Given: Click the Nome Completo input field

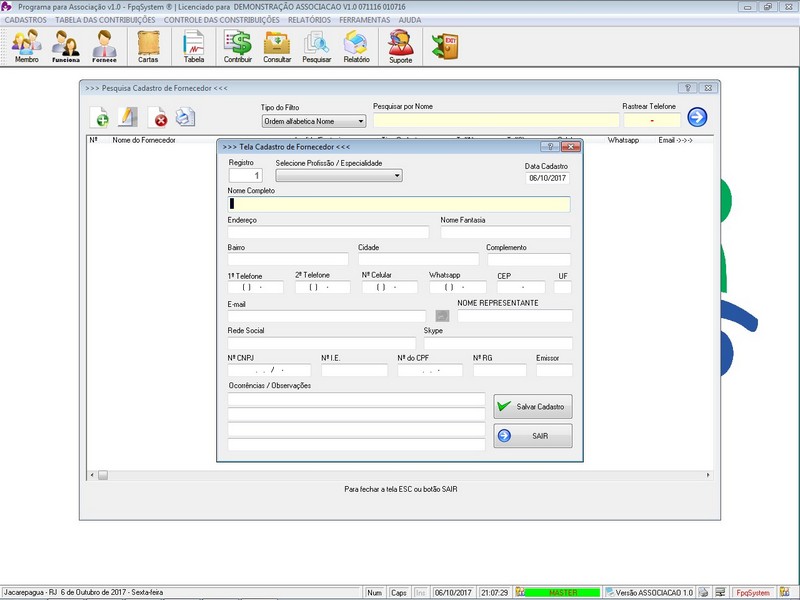Looking at the screenshot, I should point(399,204).
